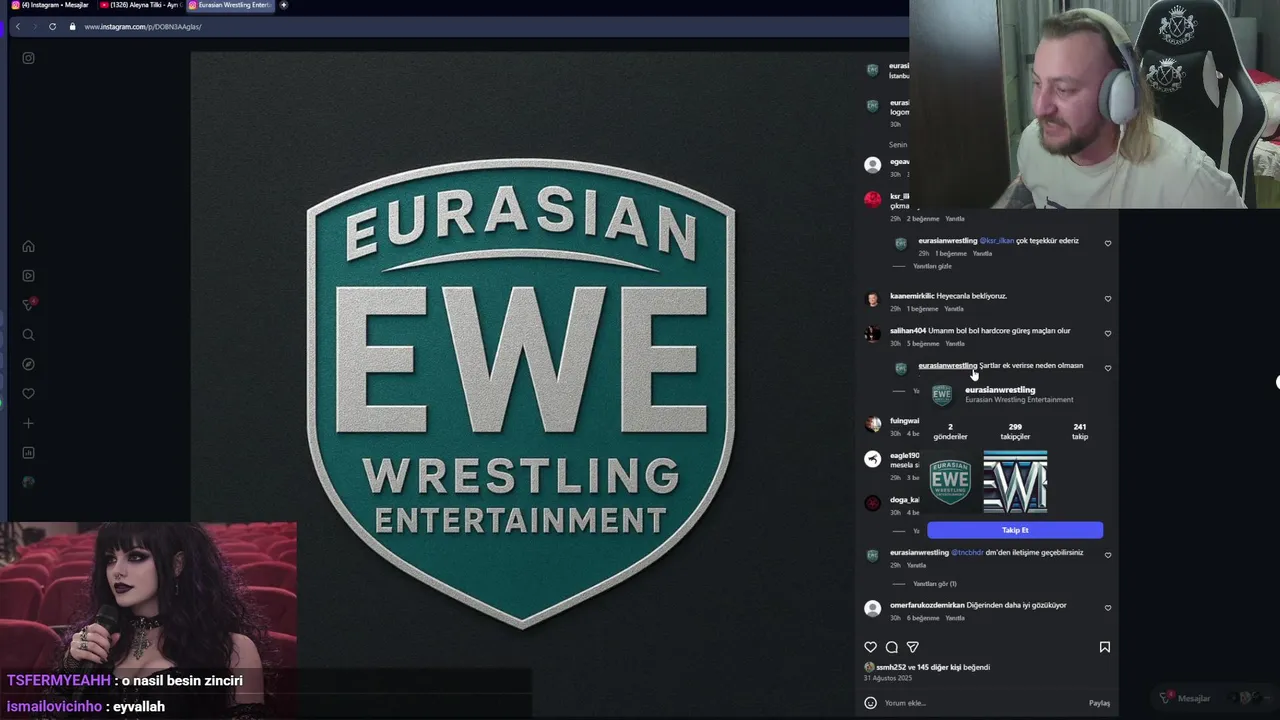
Task: Open the emoji picker beside Yorum ekle
Action: pyautogui.click(x=870, y=703)
